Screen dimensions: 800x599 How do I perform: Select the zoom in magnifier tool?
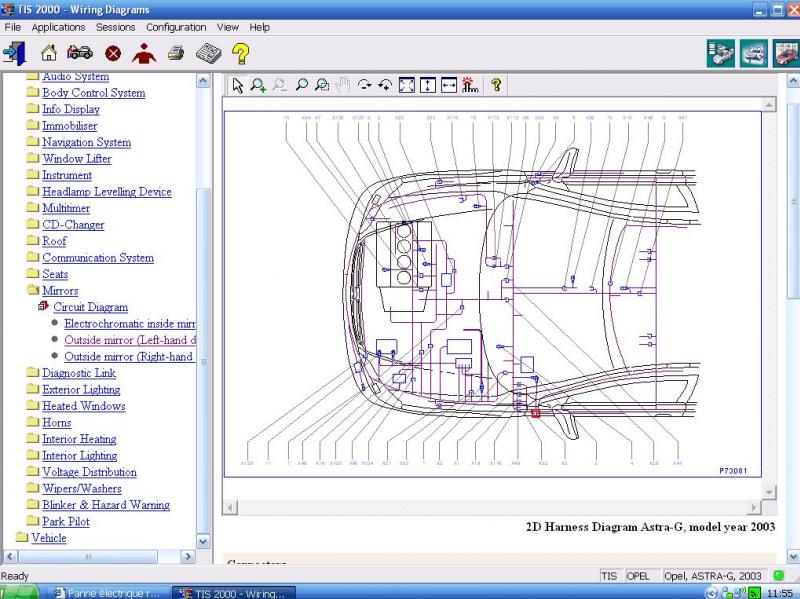(x=258, y=85)
